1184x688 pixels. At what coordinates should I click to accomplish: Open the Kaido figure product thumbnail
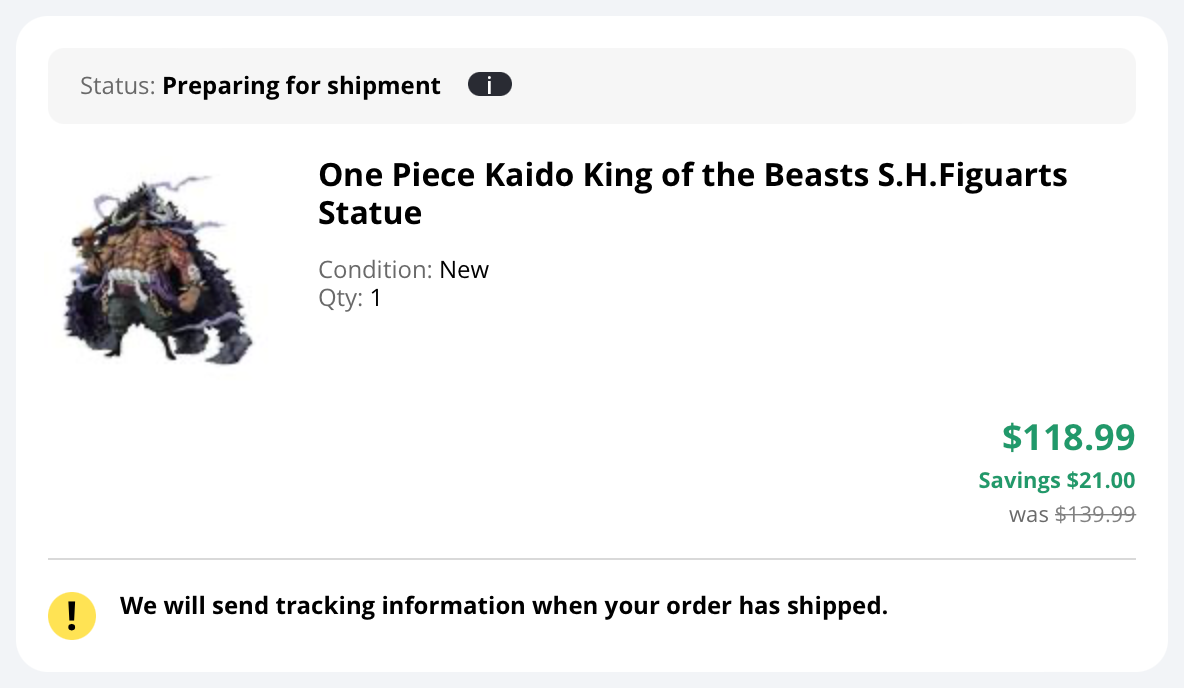(x=159, y=270)
